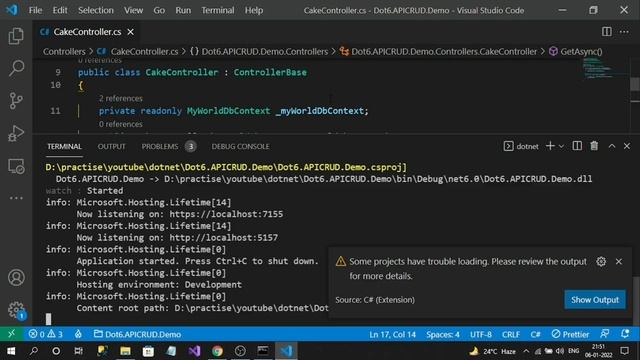Change encoding via UTF-8 status item

click(x=480, y=334)
